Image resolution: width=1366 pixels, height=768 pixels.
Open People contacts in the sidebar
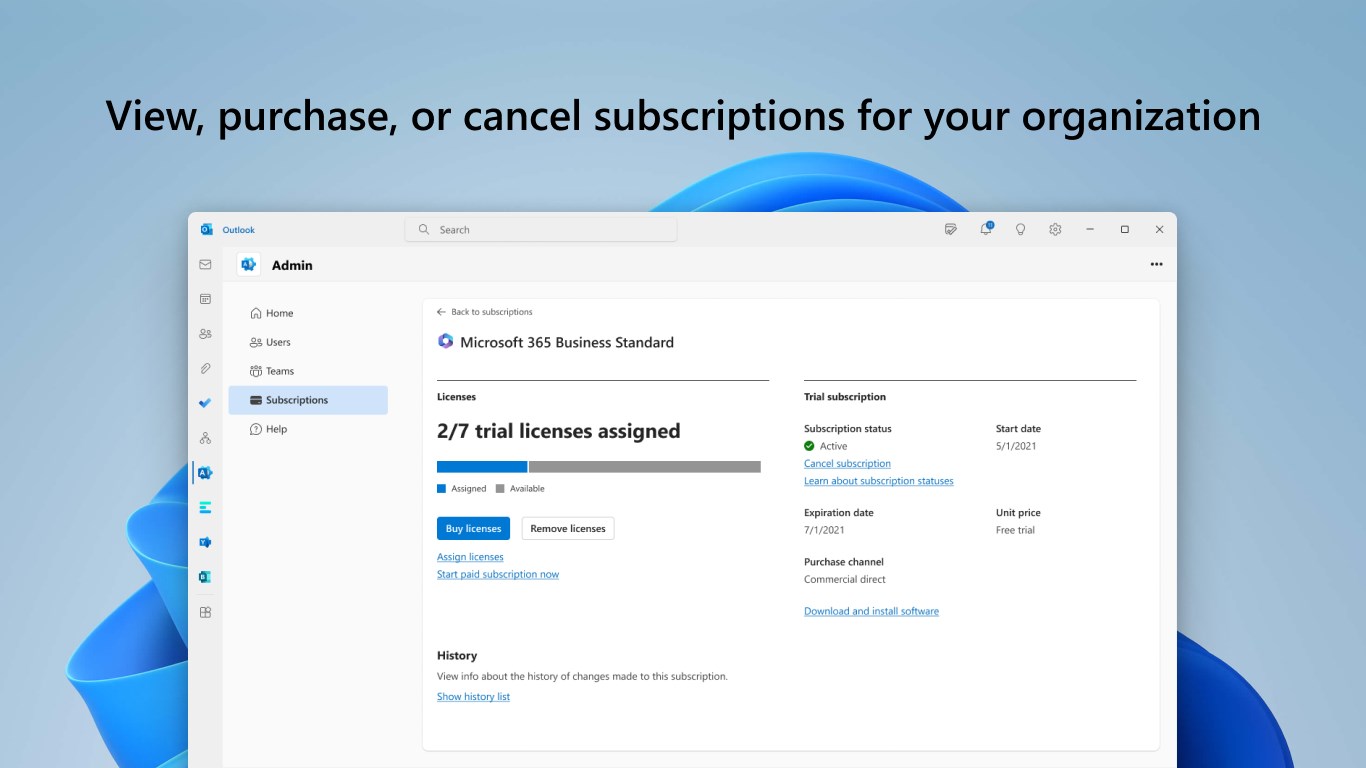pyautogui.click(x=205, y=334)
